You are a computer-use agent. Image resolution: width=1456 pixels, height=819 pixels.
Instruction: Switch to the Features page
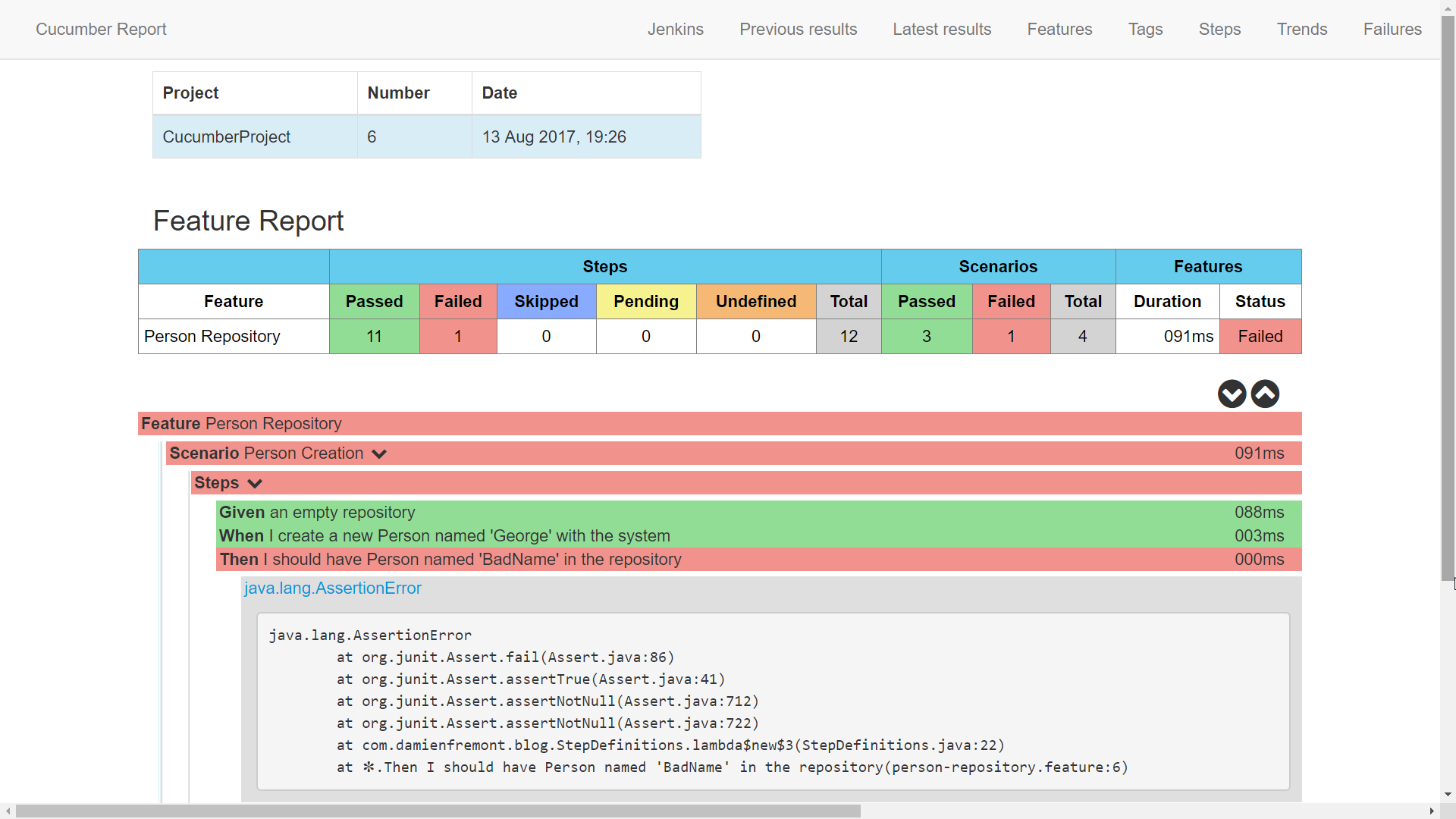point(1059,29)
